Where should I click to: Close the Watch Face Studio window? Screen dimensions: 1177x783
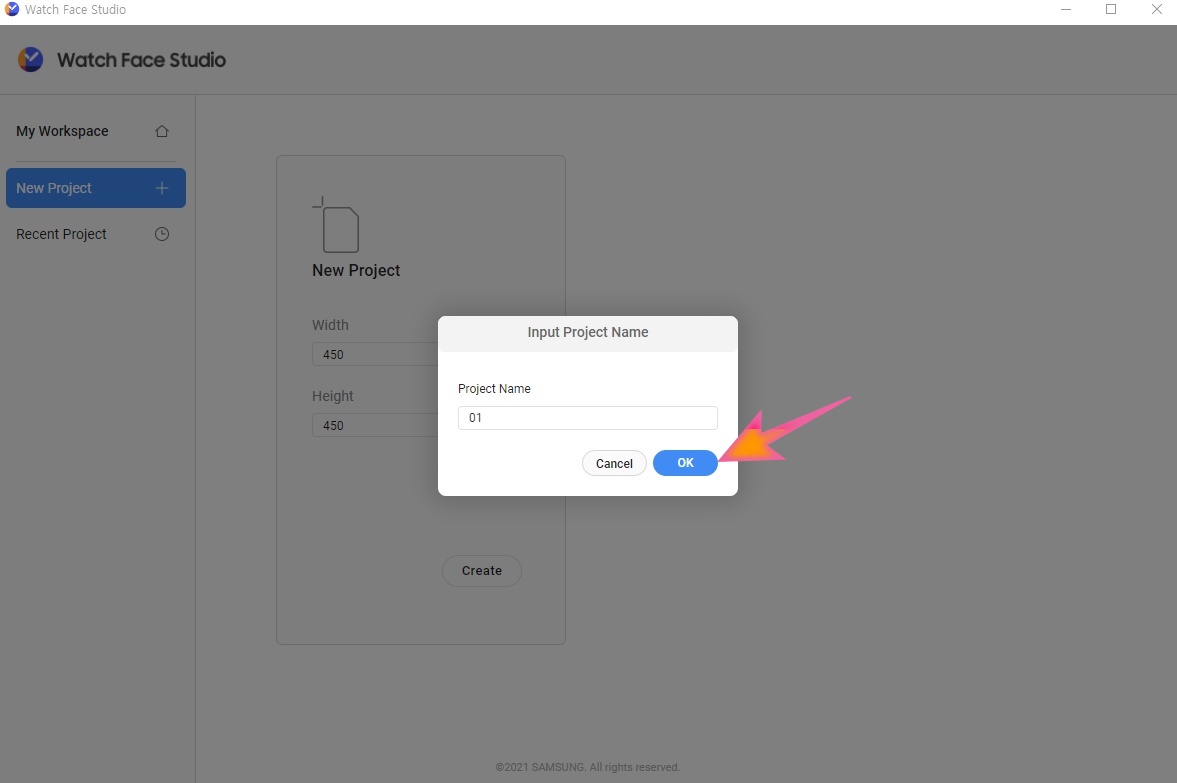point(1157,9)
